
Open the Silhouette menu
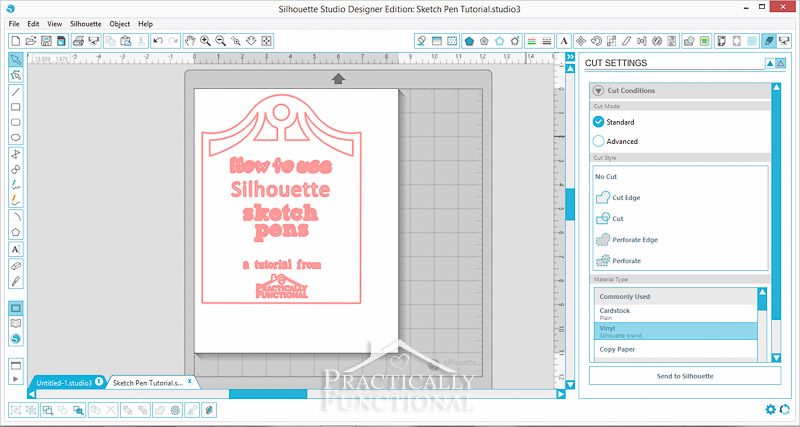86,24
